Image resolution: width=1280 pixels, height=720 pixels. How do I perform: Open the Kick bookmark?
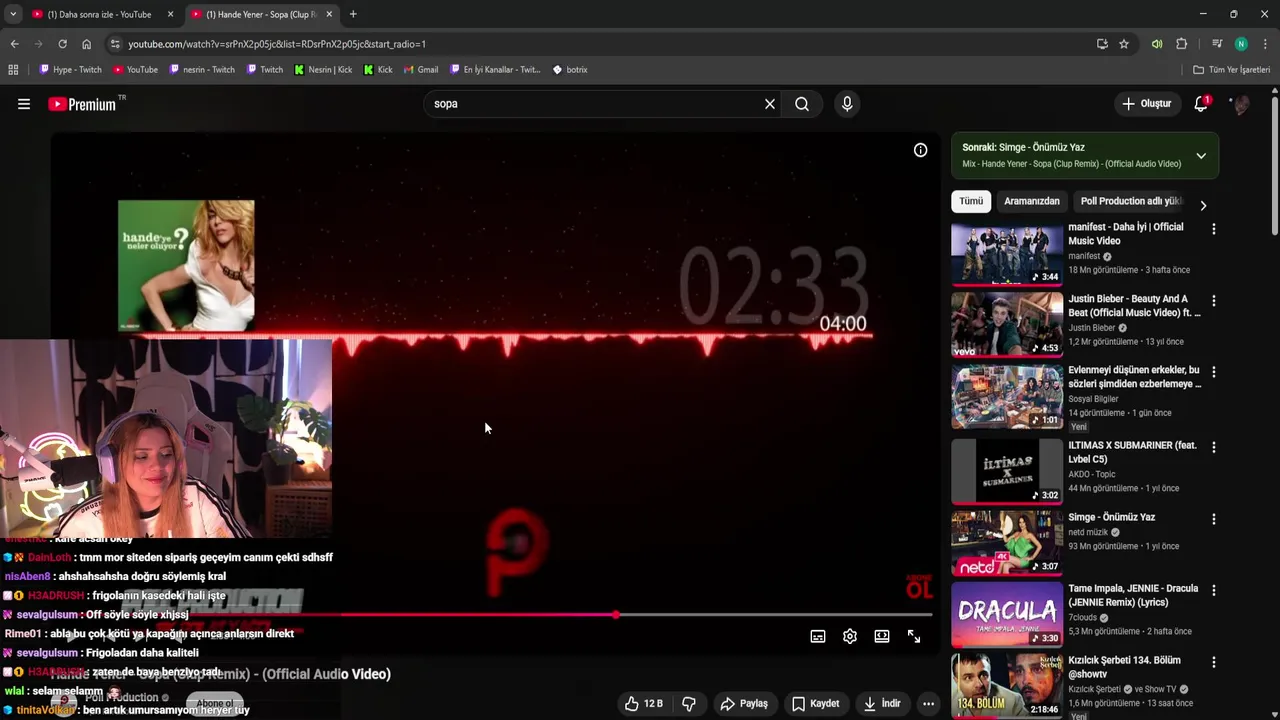(378, 70)
